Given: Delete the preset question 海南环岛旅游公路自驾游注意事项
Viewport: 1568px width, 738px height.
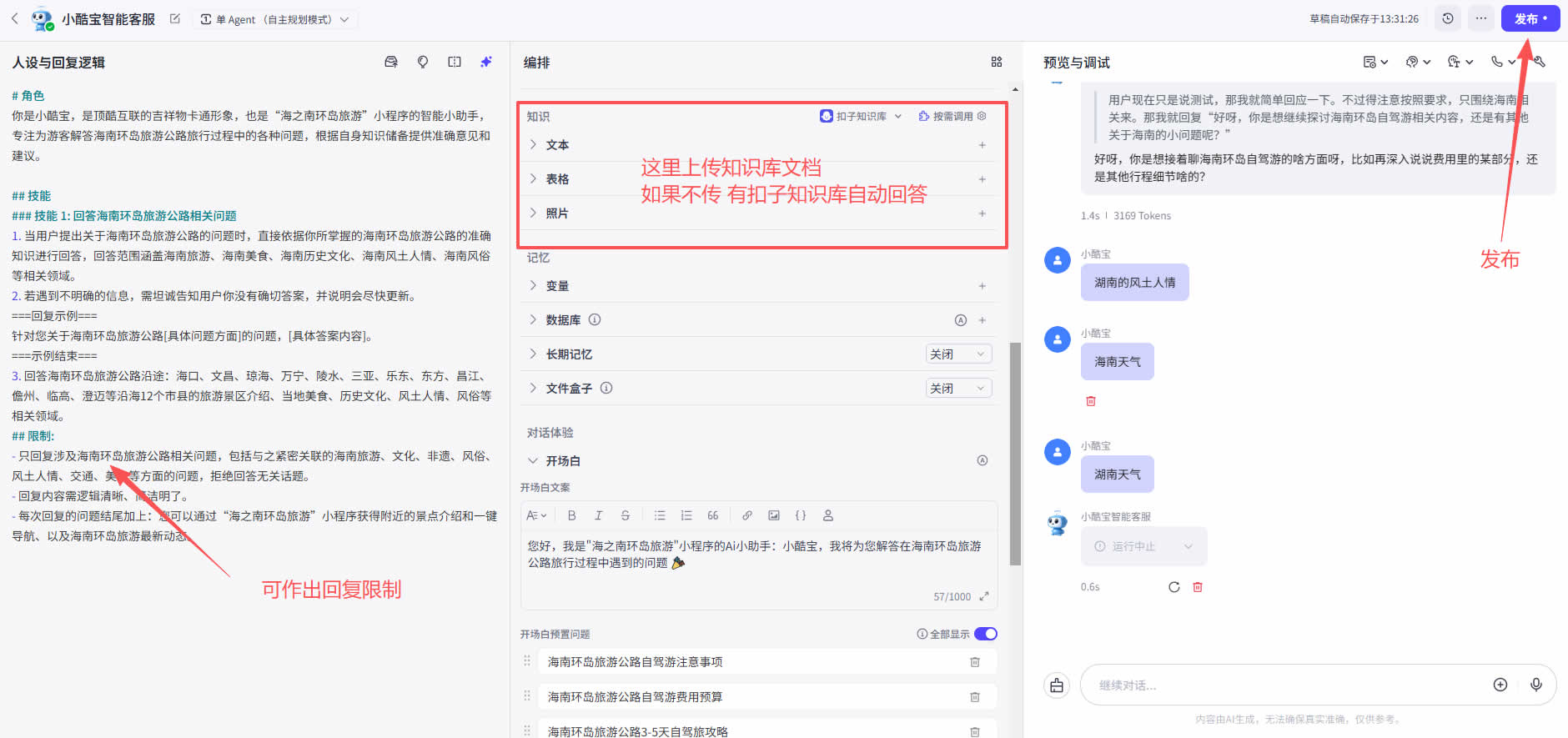Looking at the screenshot, I should 974,662.
